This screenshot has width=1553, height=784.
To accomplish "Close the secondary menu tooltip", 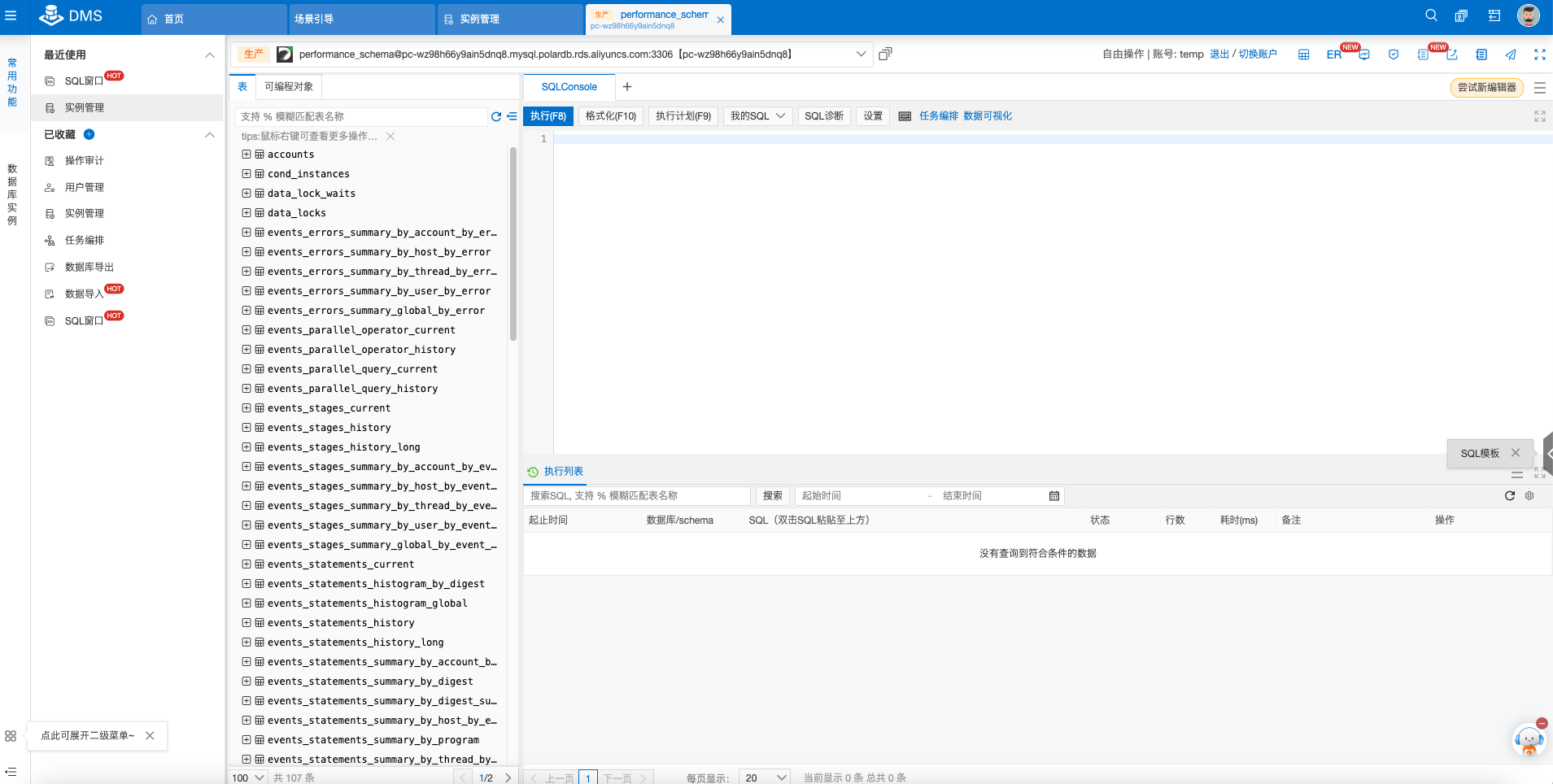I will tap(150, 735).
